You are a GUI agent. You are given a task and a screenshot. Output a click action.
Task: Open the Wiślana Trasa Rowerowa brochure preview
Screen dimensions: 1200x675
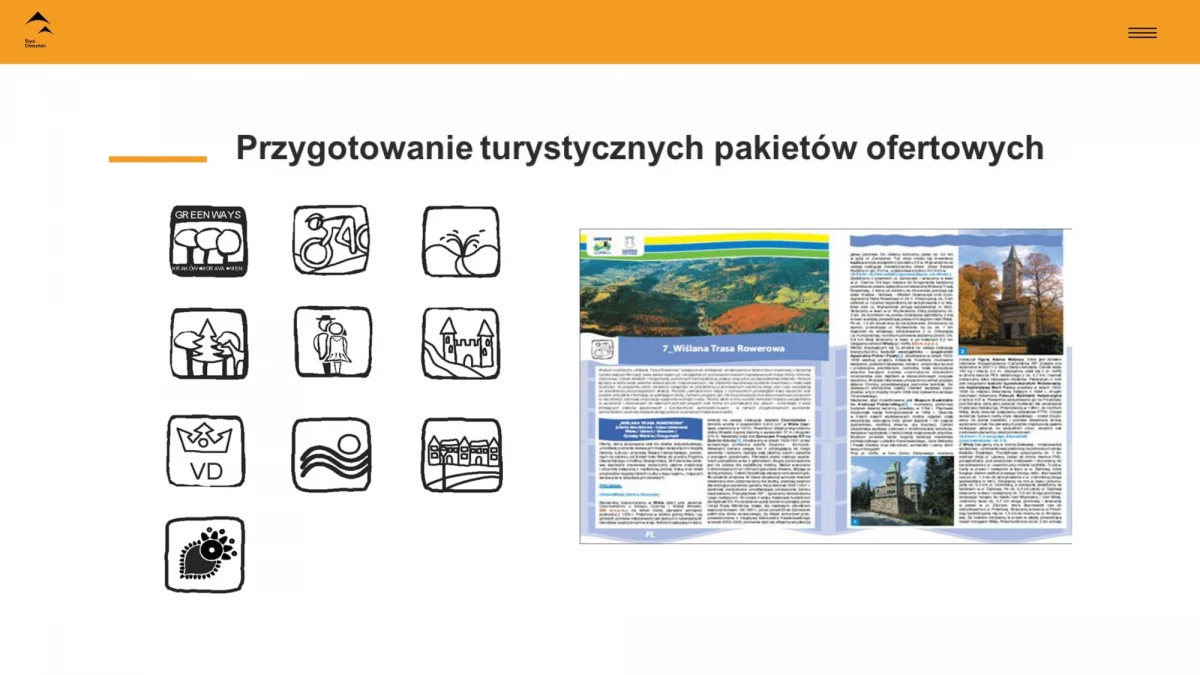[x=825, y=385]
